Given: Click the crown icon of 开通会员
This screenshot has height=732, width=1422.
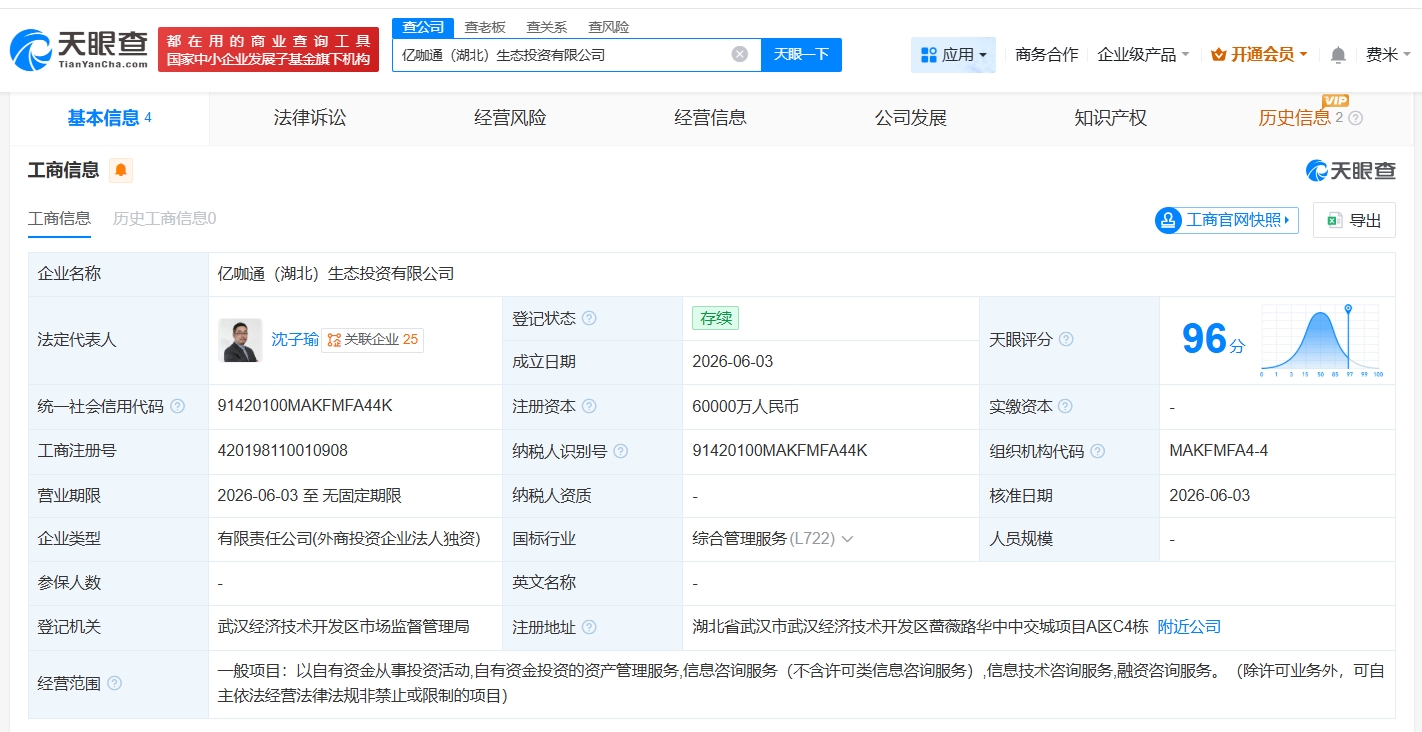Looking at the screenshot, I should coord(1219,55).
